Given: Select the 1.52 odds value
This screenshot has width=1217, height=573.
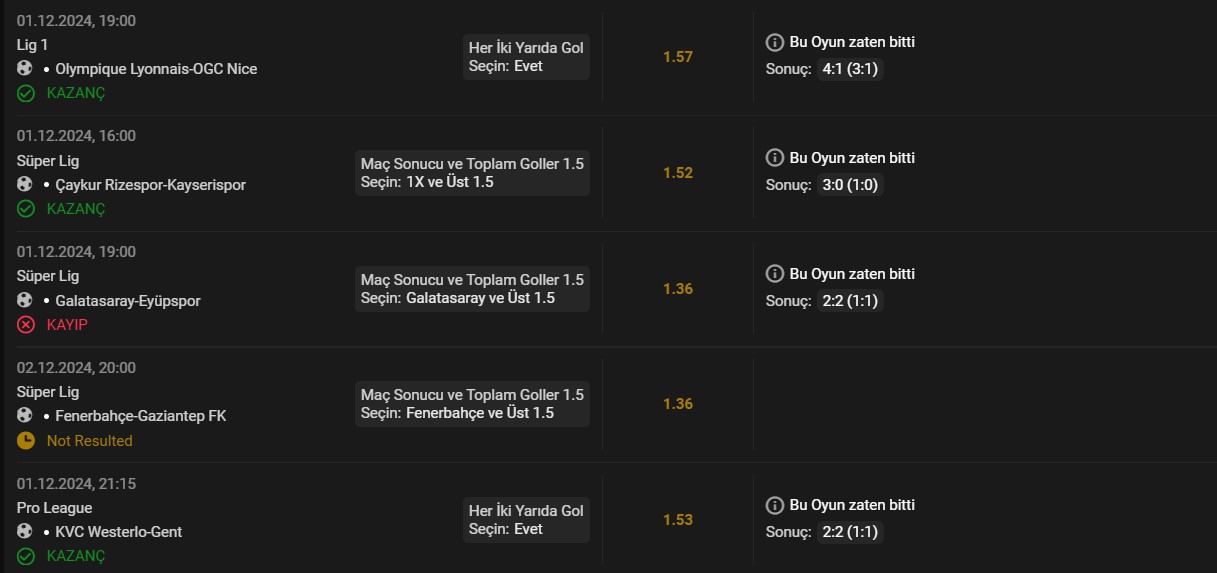Looking at the screenshot, I should pos(677,173).
